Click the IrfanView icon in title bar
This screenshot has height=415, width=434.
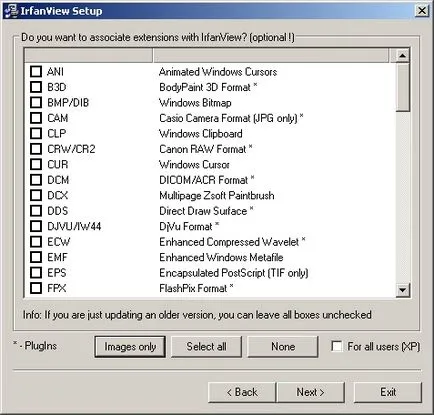(11, 11)
